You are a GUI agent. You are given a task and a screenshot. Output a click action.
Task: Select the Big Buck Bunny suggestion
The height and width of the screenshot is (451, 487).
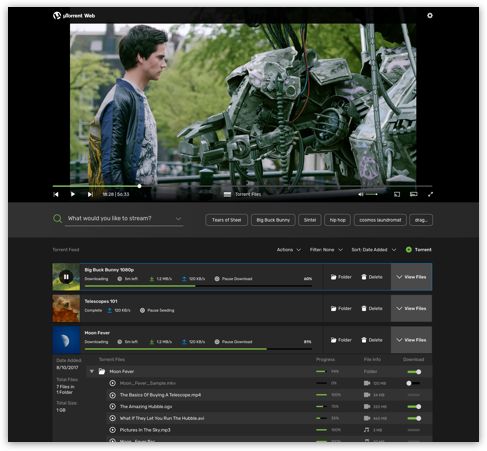tap(273, 220)
